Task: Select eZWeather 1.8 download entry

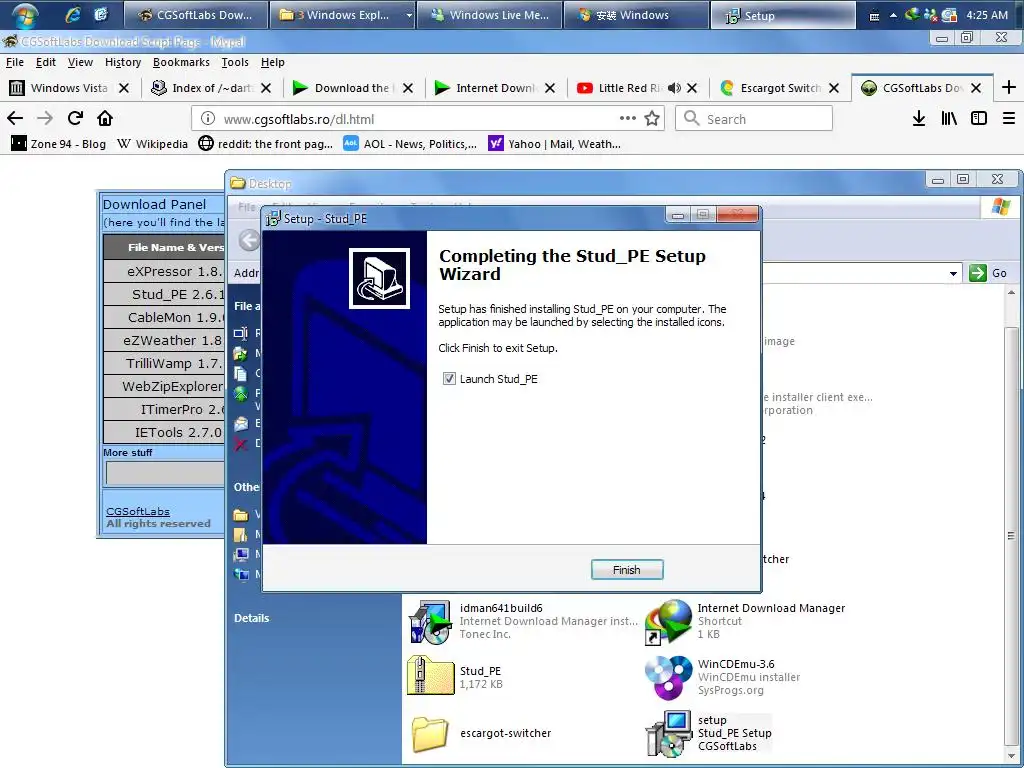Action: (165, 340)
